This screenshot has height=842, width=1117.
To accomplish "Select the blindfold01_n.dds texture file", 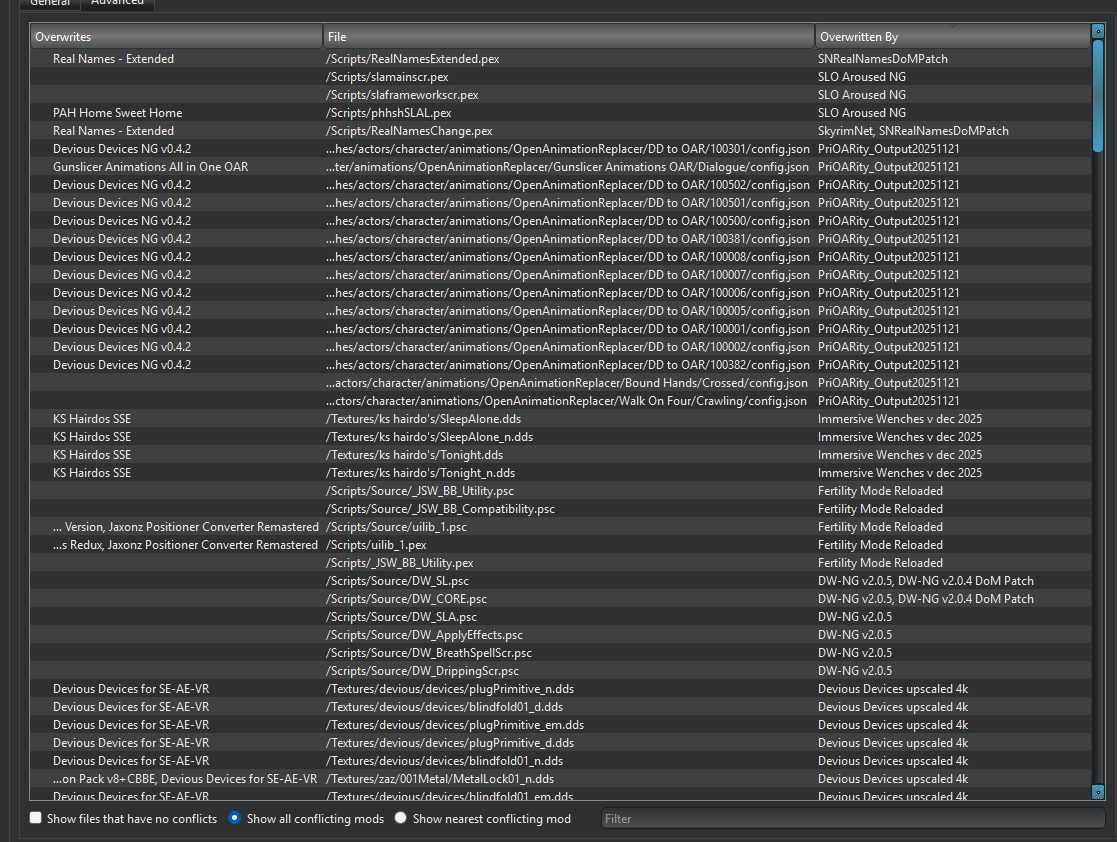I will point(445,761).
